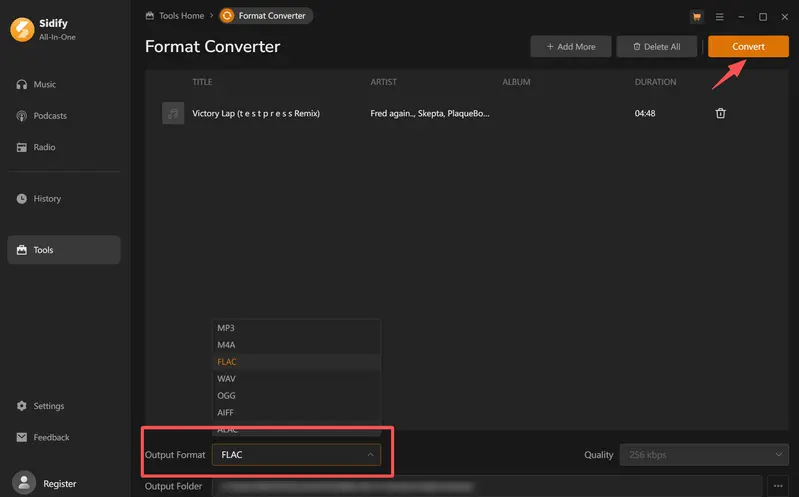Open the Feedback page

tap(64, 437)
